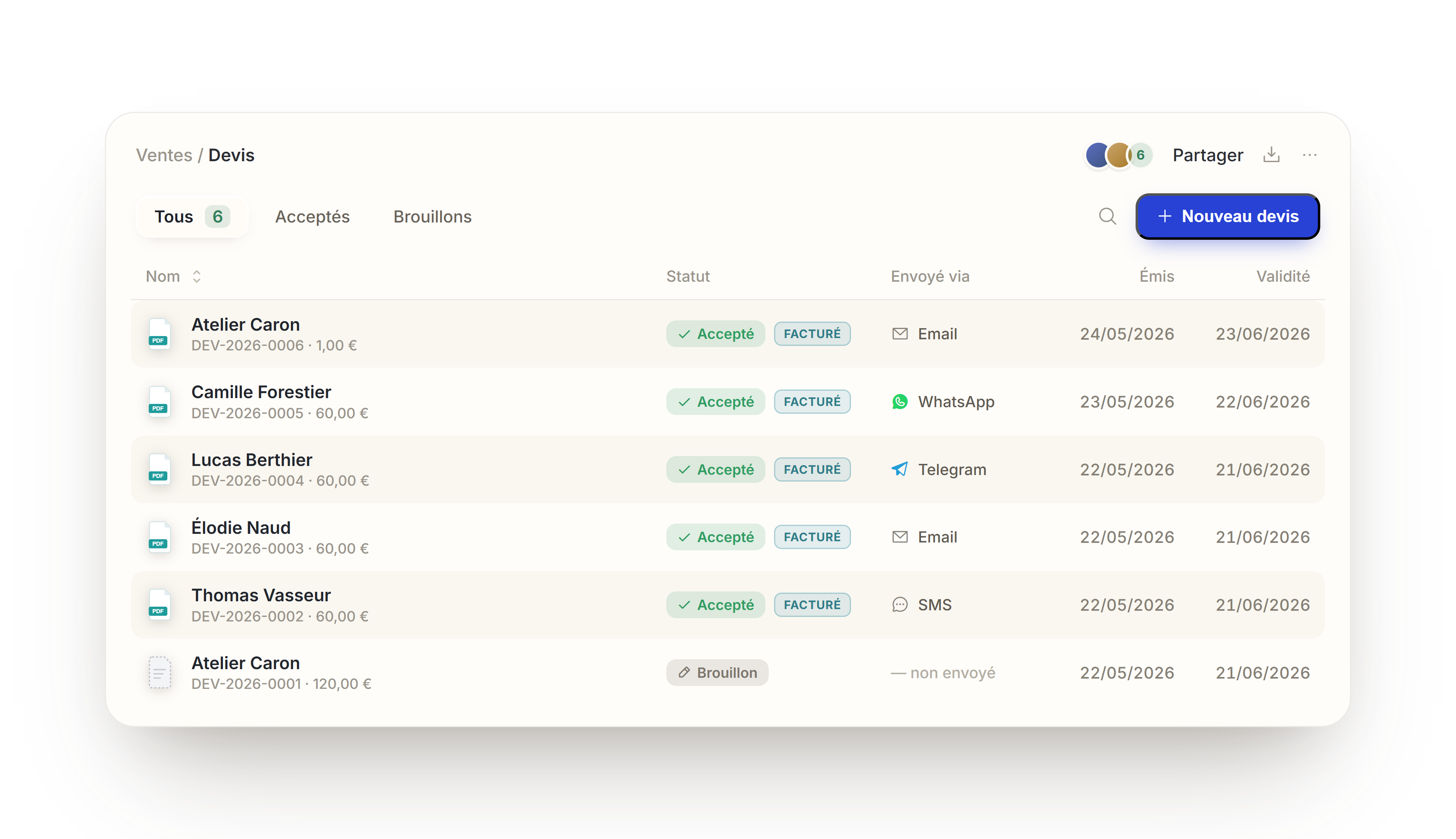Viewport: 1456px width, 839px height.
Task: Open PDF icon for Élodie Naud
Action: [x=159, y=537]
